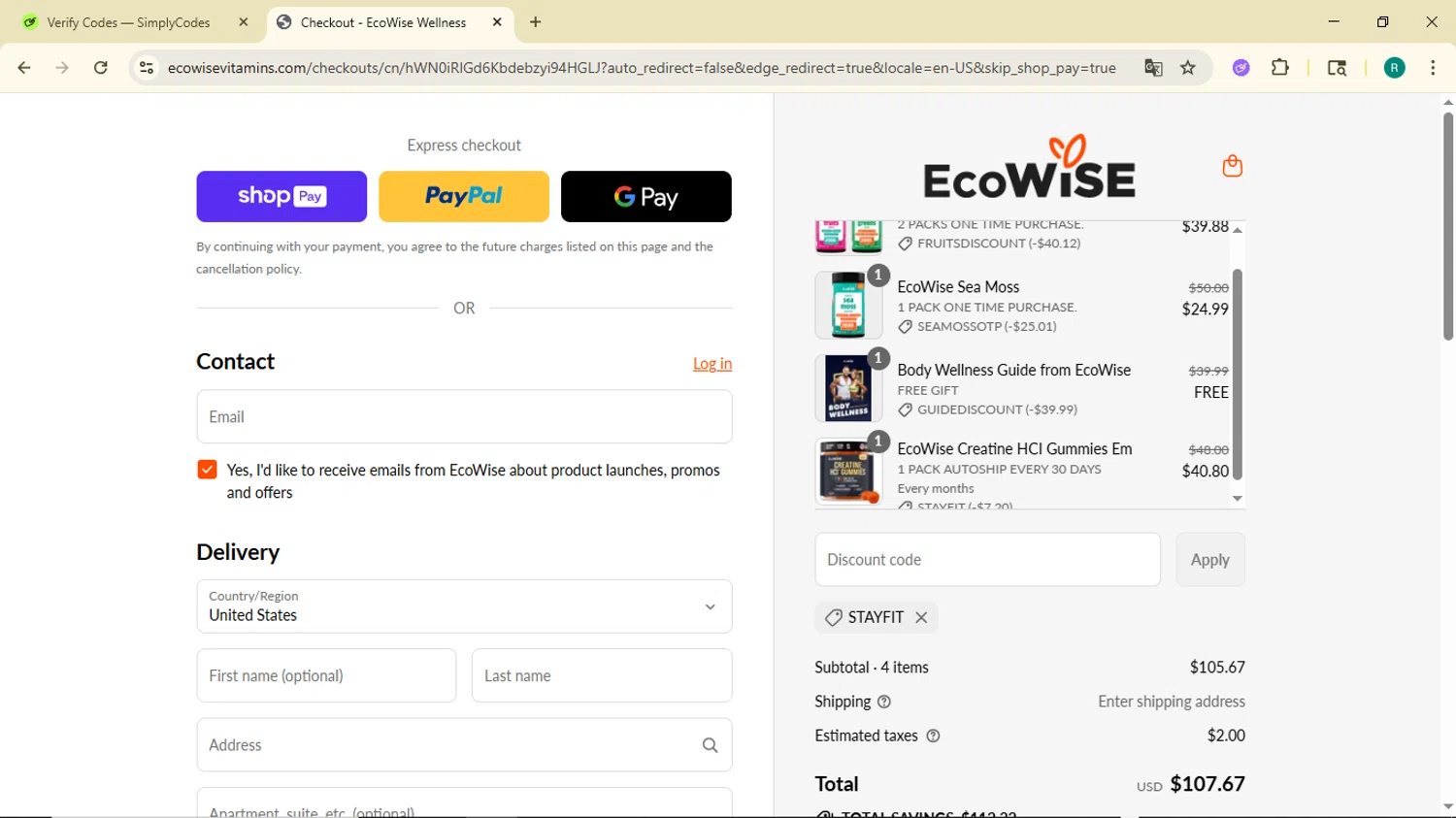Click the subtotal value $105.67
This screenshot has width=1456, height=818.
(1217, 668)
